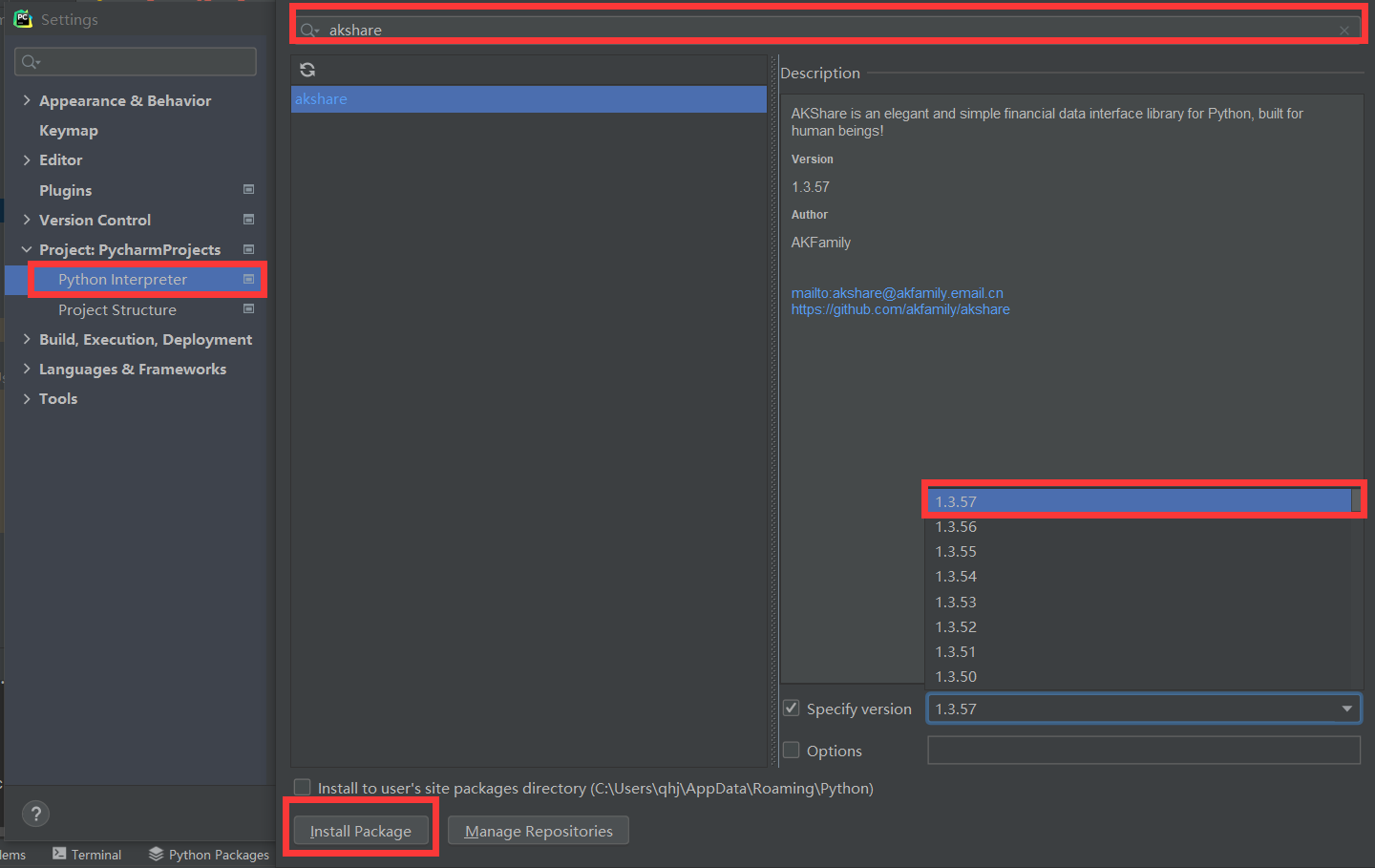Click the project-level icon next to Python Interpreter
1375x868 pixels.
click(x=248, y=279)
